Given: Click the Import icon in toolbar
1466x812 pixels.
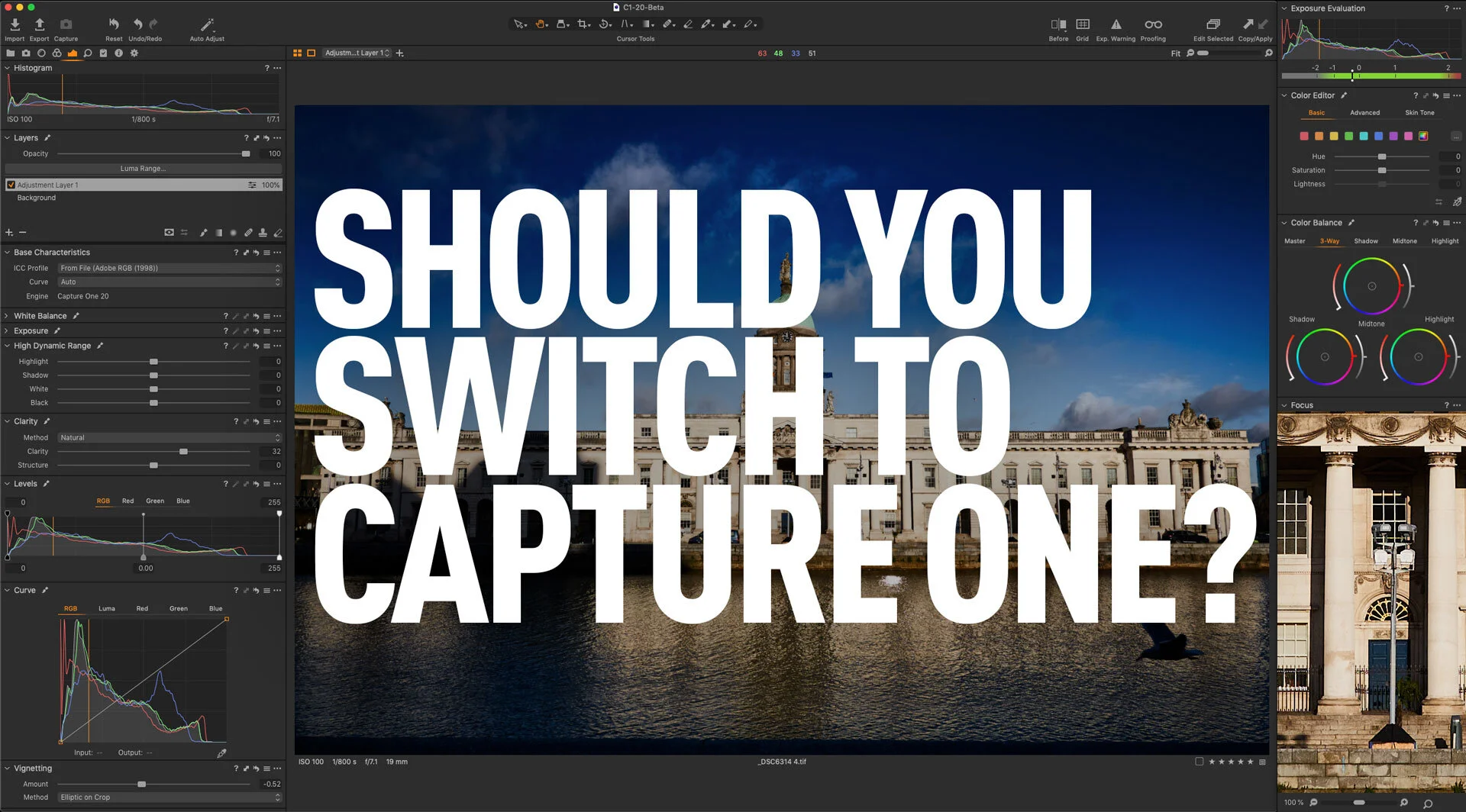Looking at the screenshot, I should click(x=15, y=25).
